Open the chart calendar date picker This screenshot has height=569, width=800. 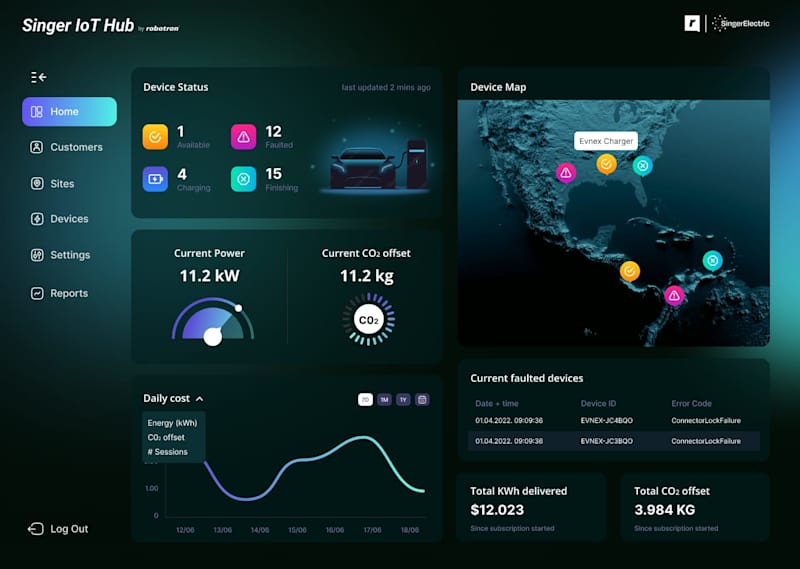tap(422, 400)
